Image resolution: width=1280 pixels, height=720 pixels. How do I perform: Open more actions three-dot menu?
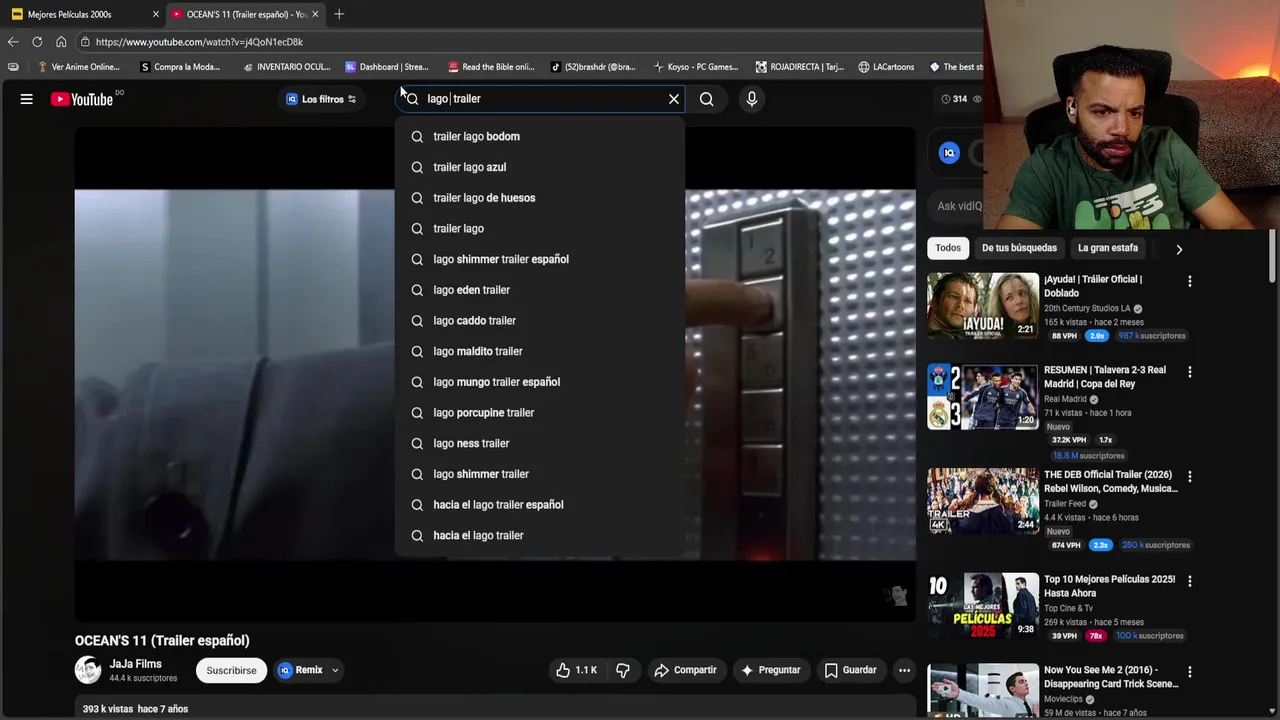904,670
